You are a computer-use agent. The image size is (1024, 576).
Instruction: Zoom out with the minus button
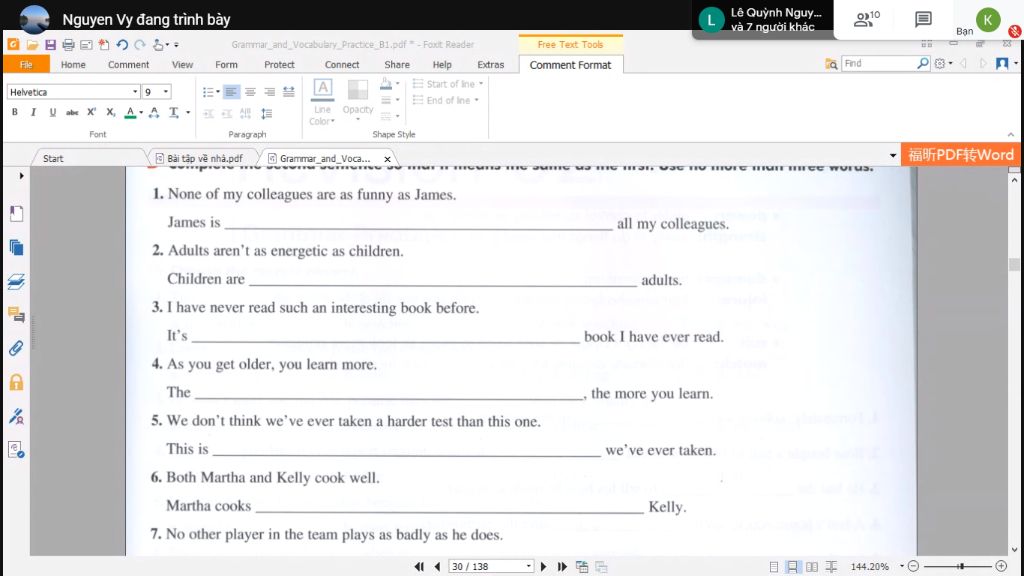pyautogui.click(x=914, y=566)
